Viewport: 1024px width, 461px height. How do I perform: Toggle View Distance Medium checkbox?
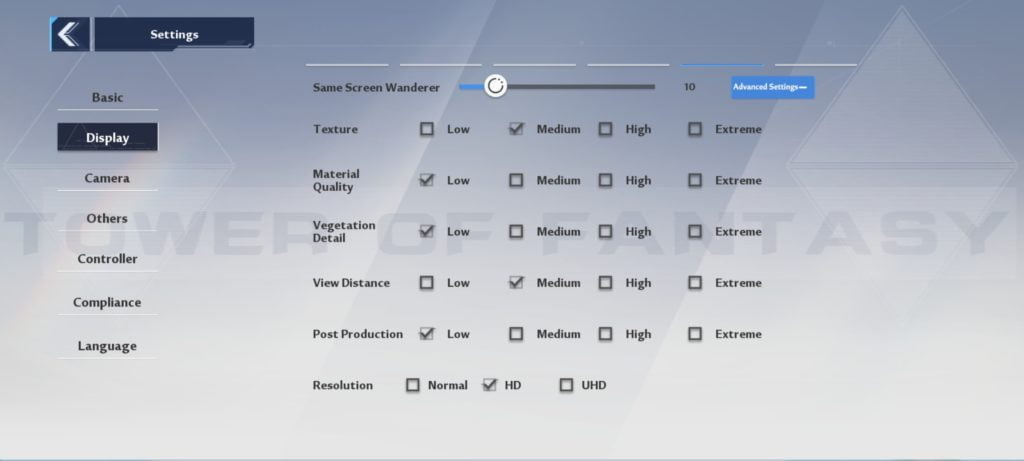516,283
